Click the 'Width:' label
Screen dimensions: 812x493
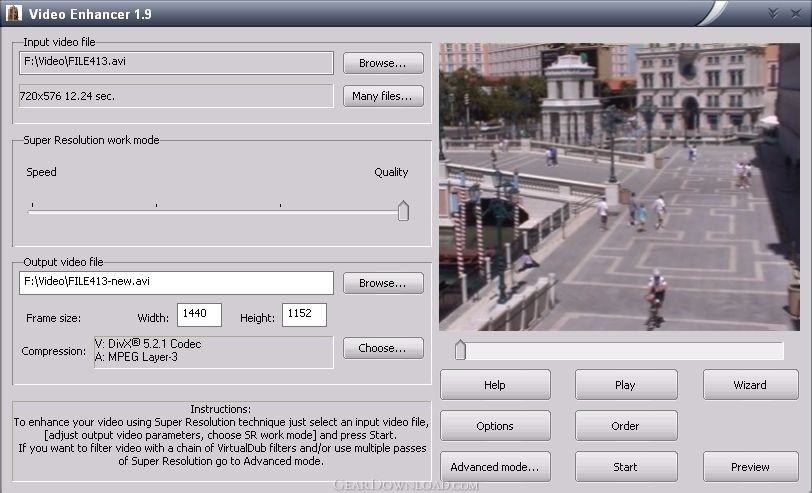[x=153, y=318]
